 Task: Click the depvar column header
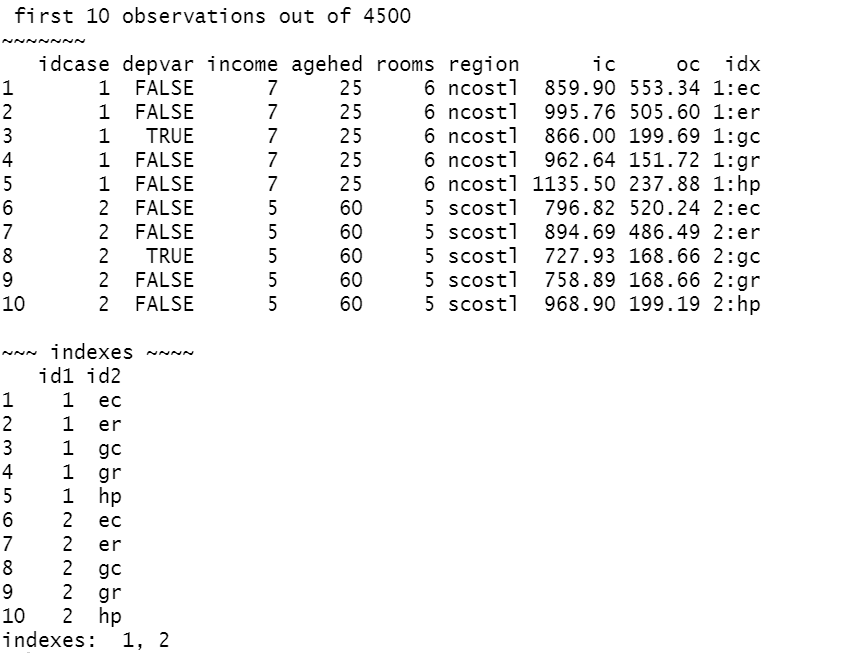pyautogui.click(x=158, y=64)
